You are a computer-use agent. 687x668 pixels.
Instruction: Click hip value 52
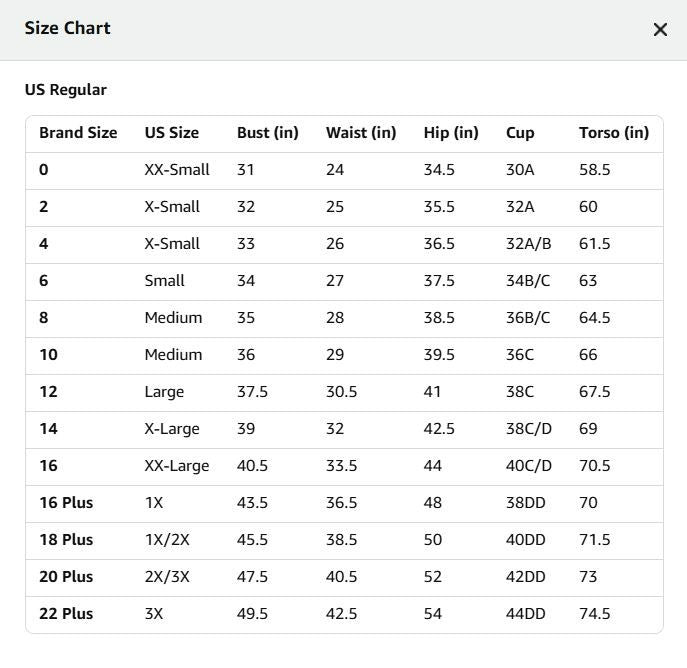click(x=432, y=577)
